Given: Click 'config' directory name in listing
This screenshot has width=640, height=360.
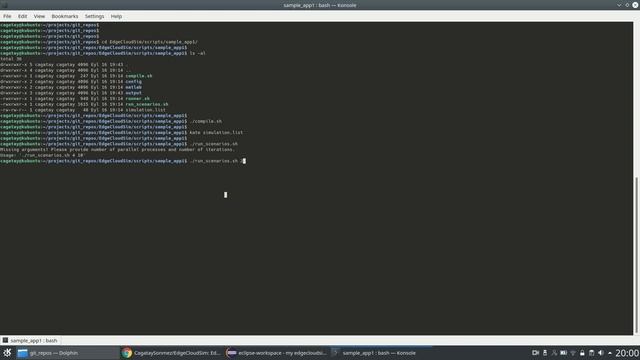Looking at the screenshot, I should (x=133, y=82).
